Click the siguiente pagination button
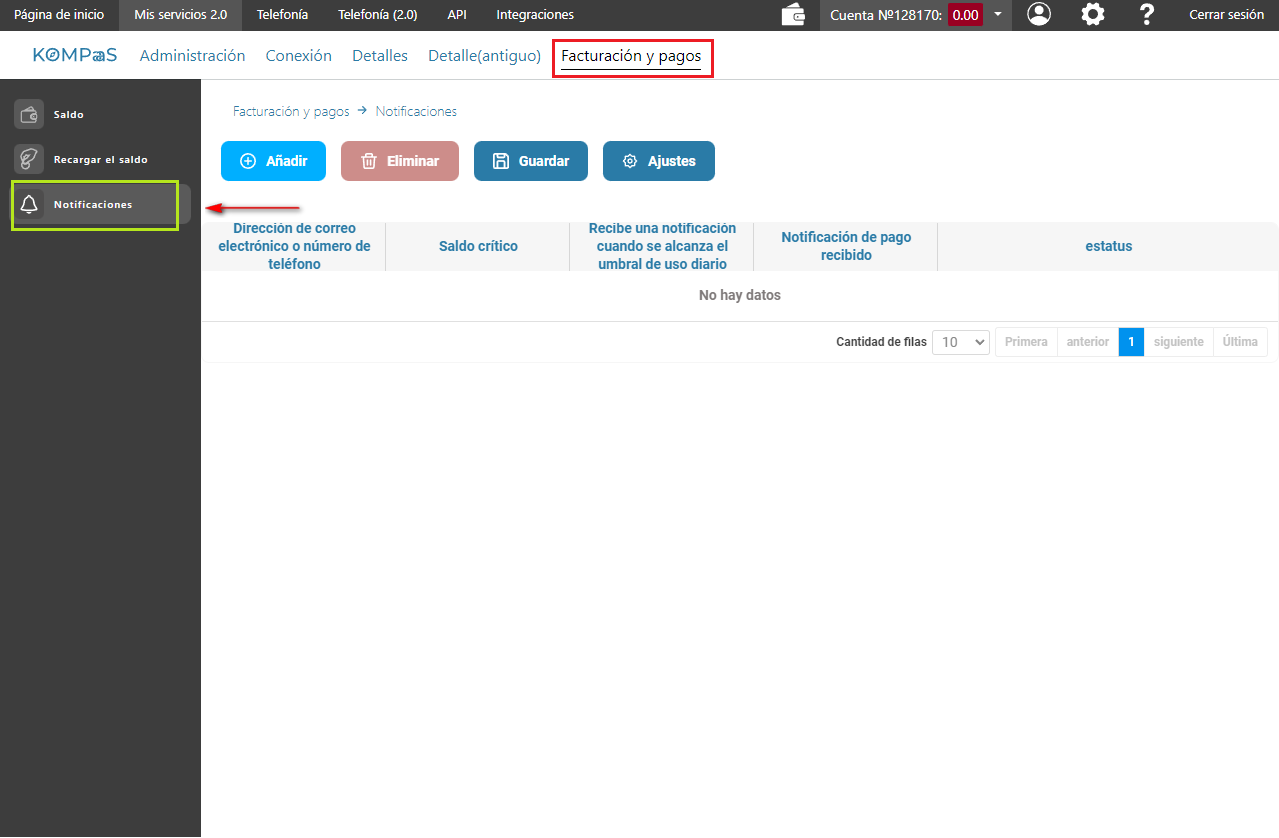Viewport: 1279px width, 838px height. click(x=1179, y=342)
